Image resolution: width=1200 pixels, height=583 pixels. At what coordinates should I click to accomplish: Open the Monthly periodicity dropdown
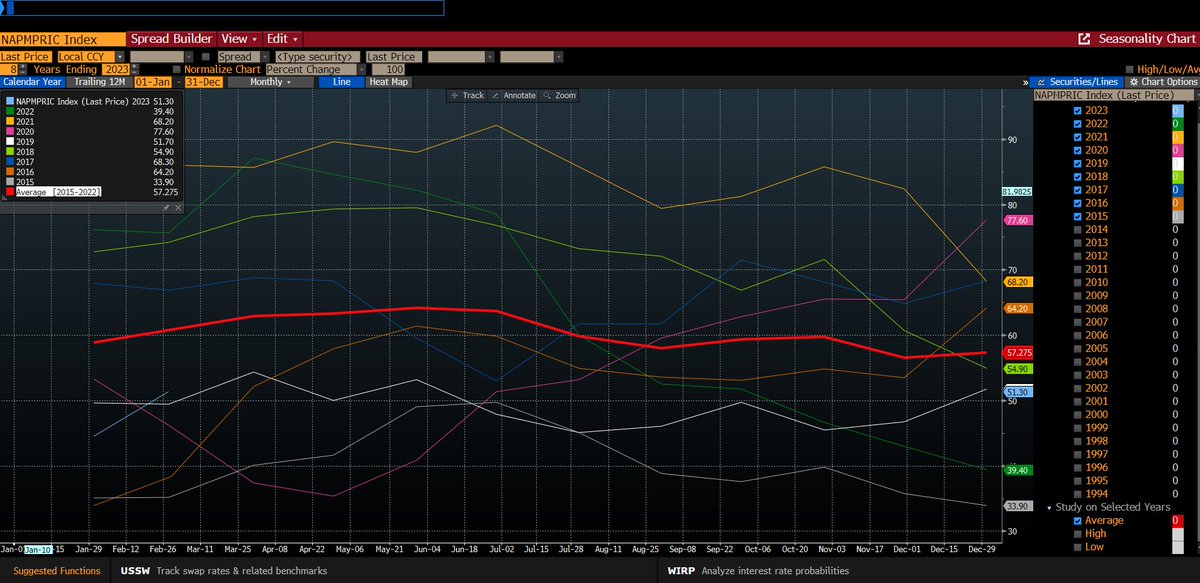pos(270,81)
